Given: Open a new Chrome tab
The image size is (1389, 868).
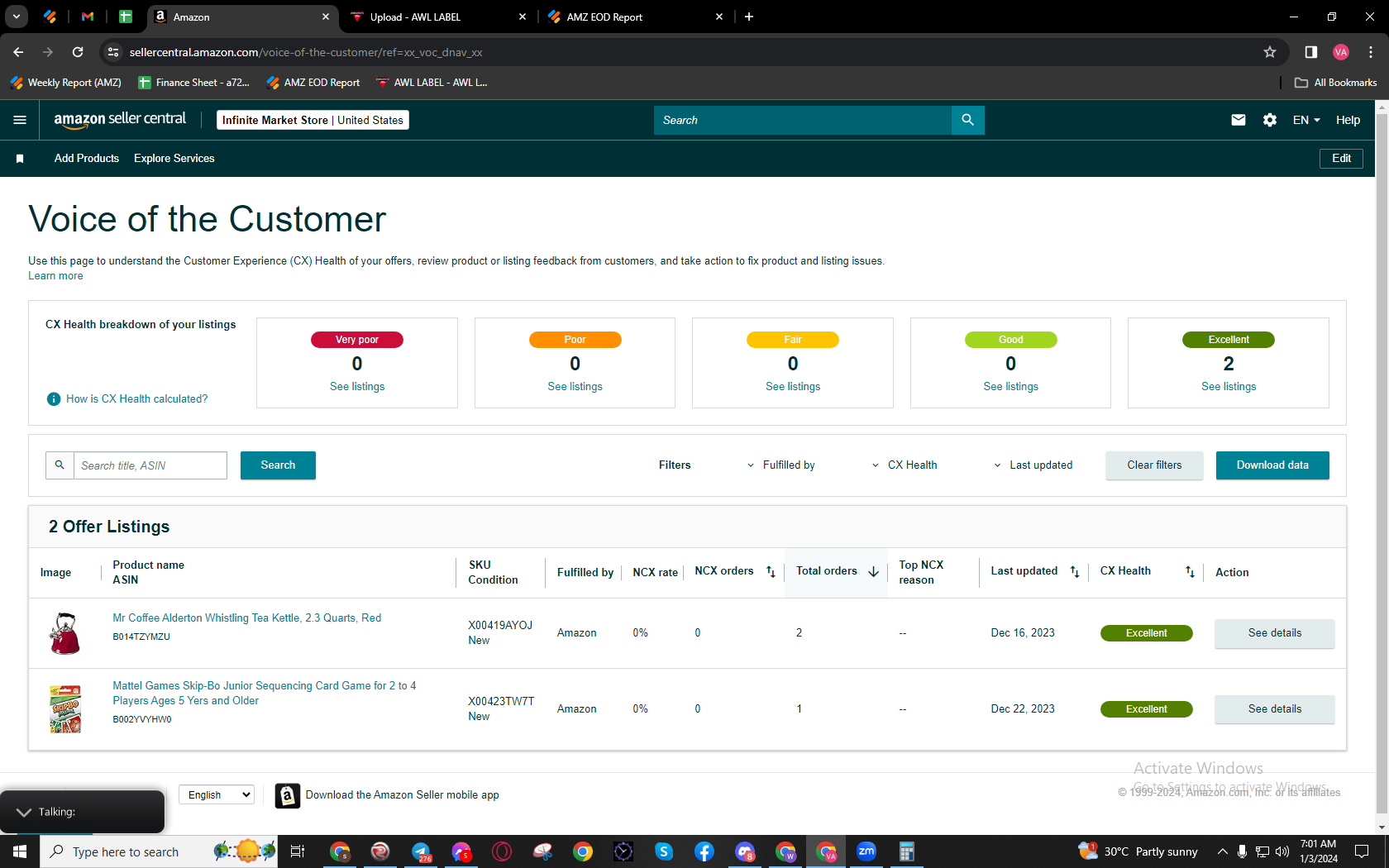Looking at the screenshot, I should (749, 17).
